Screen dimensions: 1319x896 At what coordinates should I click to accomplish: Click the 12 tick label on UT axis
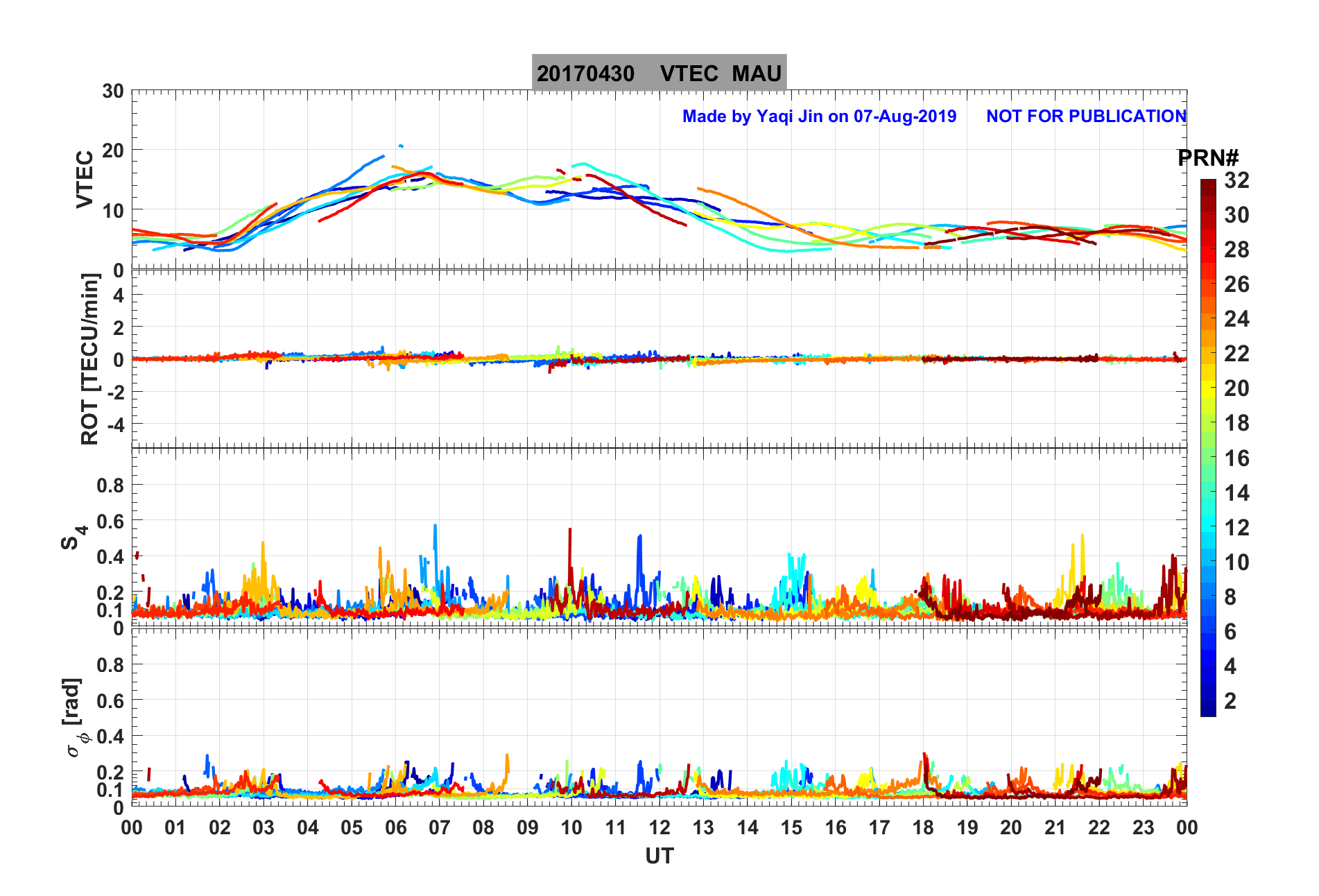pos(659,827)
